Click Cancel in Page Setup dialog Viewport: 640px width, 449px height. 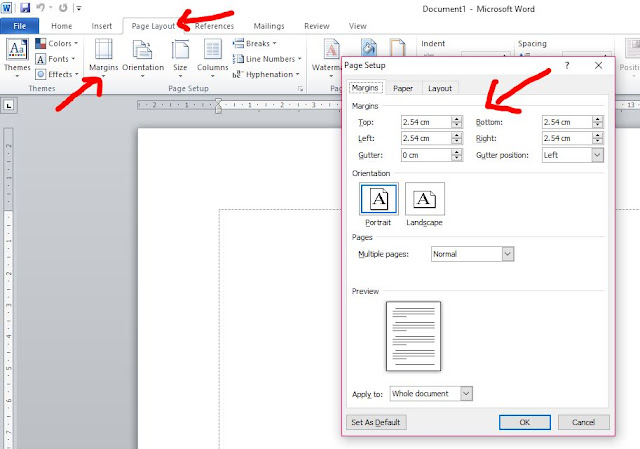point(583,422)
